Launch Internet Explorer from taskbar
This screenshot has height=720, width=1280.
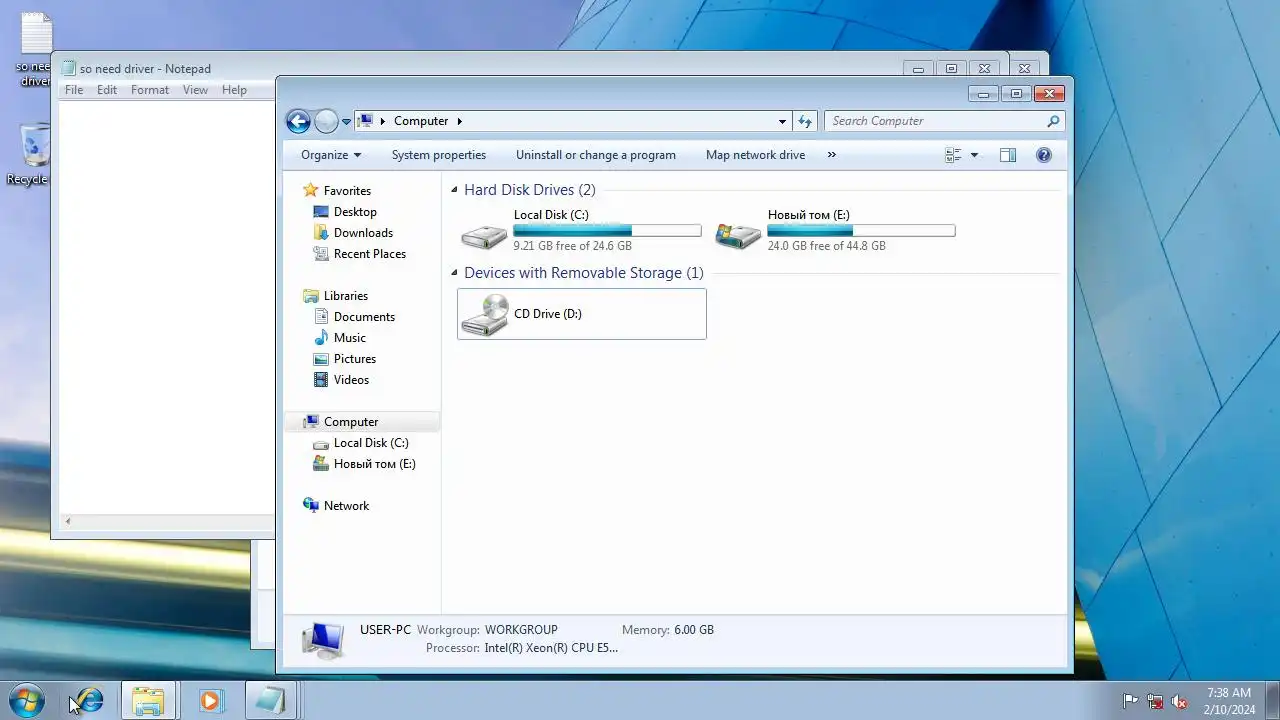click(x=89, y=700)
